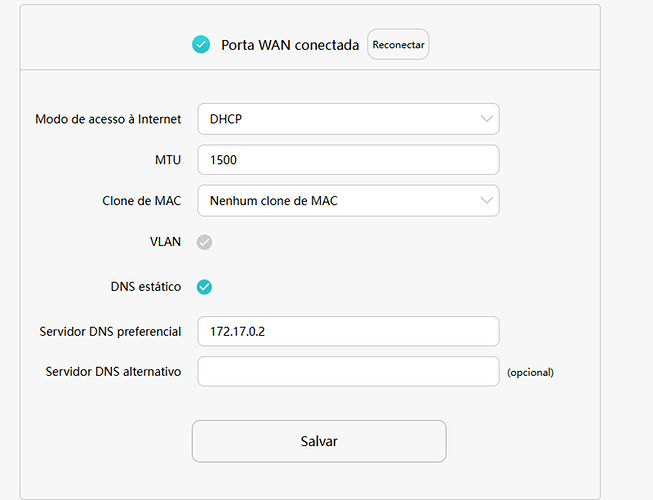Focus the empty alternative DNS server field

click(347, 371)
